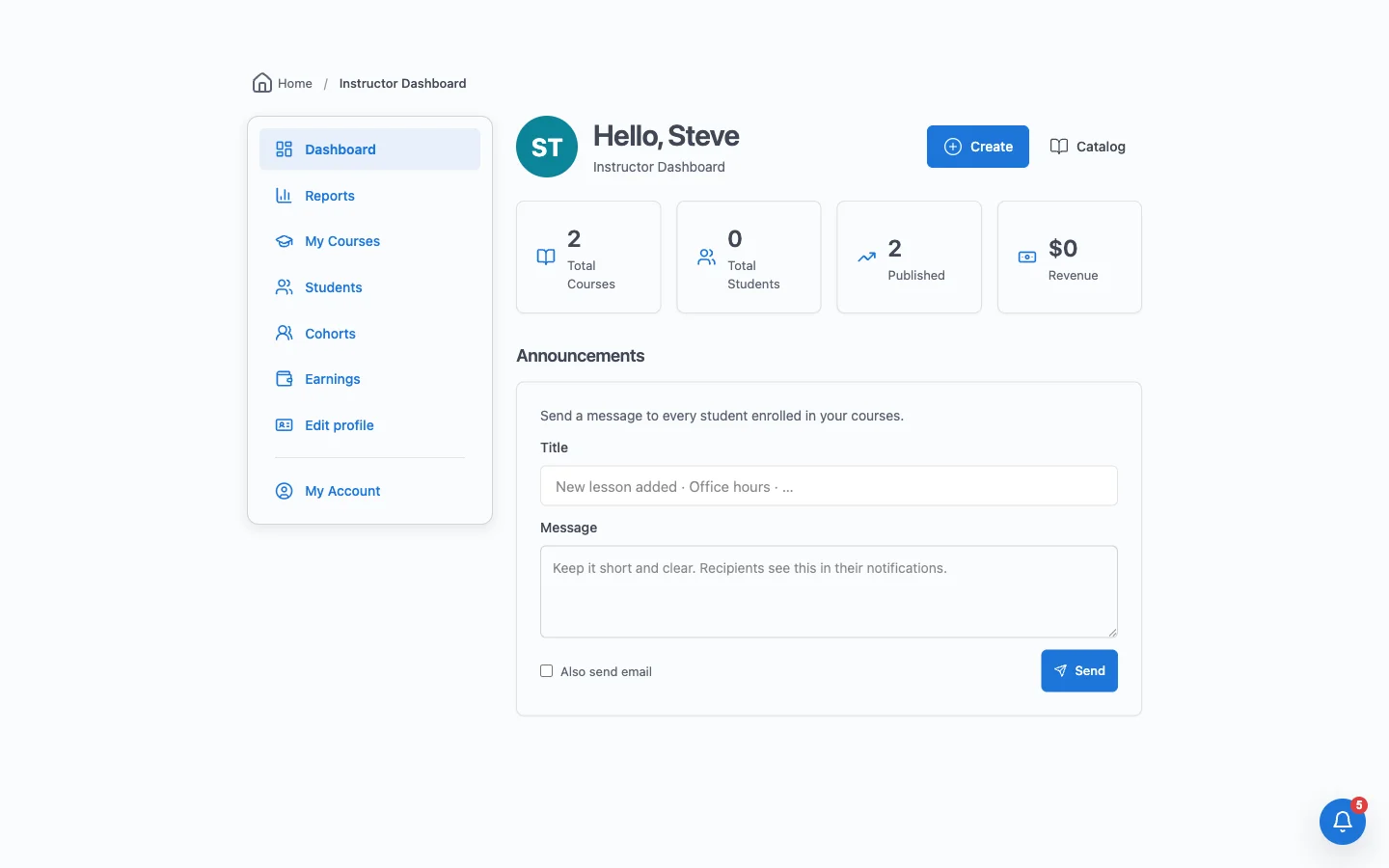Open the Dashboard sidebar item
Image resolution: width=1389 pixels, height=868 pixels.
(x=369, y=149)
